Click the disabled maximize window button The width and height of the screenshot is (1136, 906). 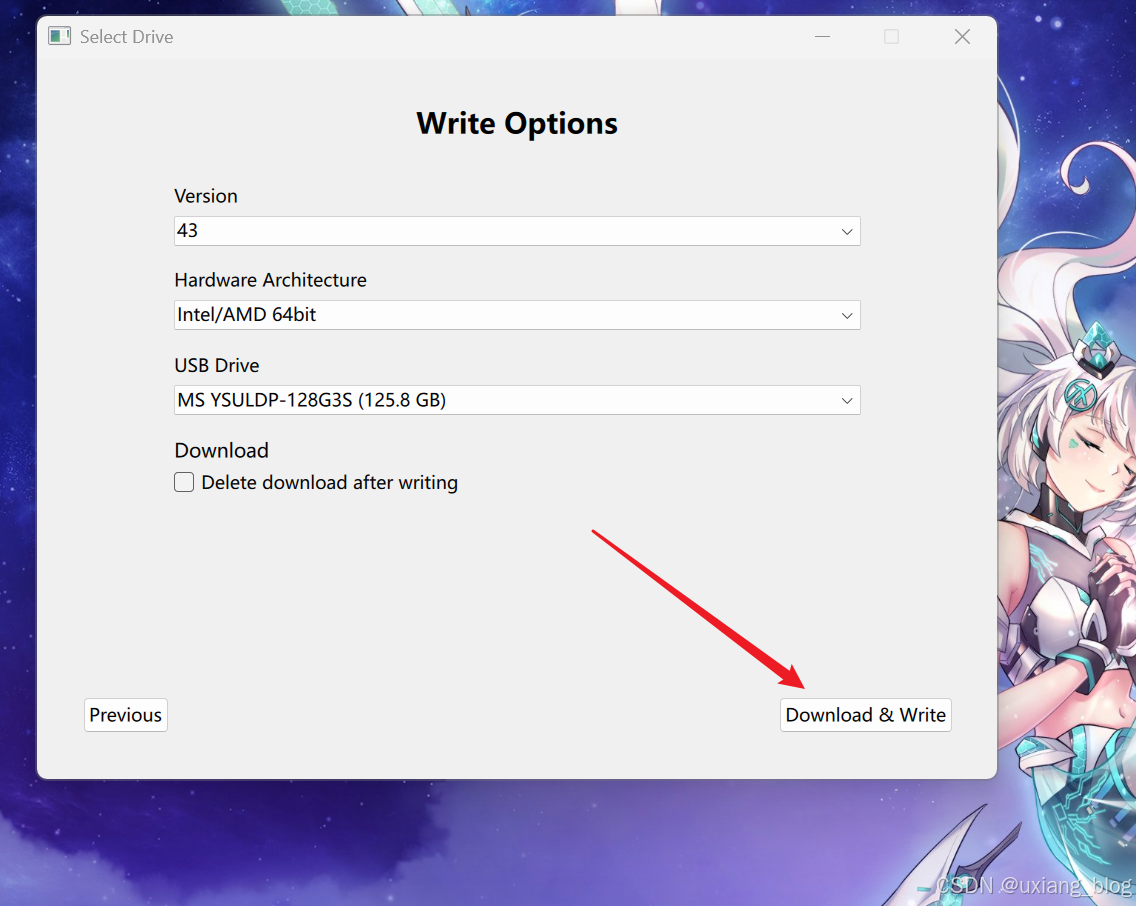coord(892,37)
